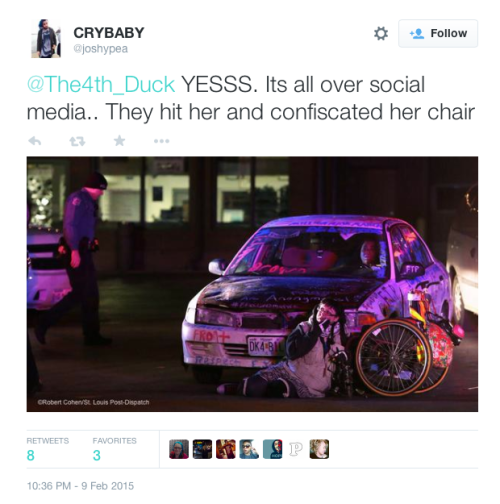
Task: Open fourth retweeter avatar wearing sunglasses
Action: [249, 449]
